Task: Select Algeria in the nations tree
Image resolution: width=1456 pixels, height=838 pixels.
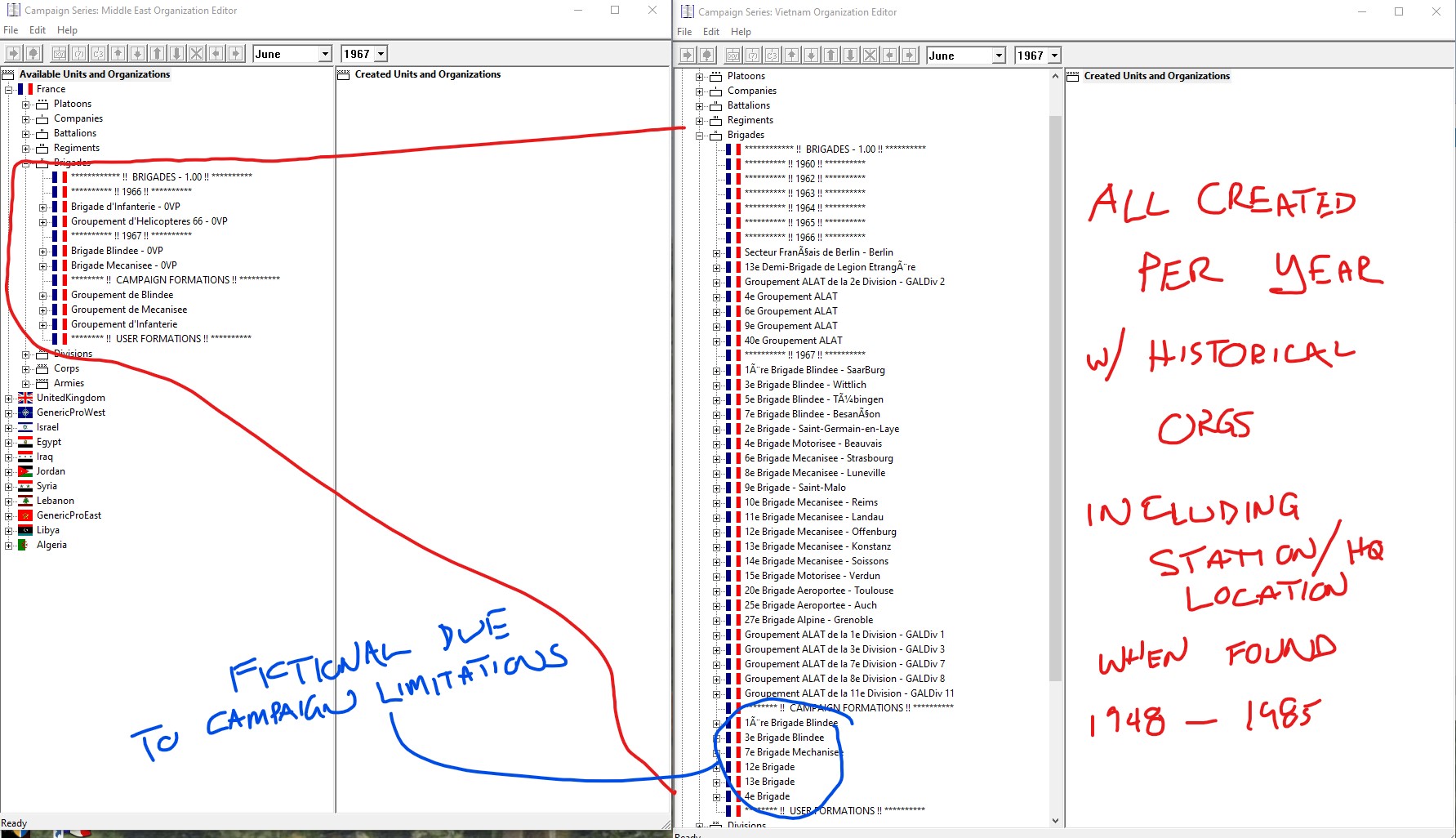Action: pyautogui.click(x=51, y=545)
